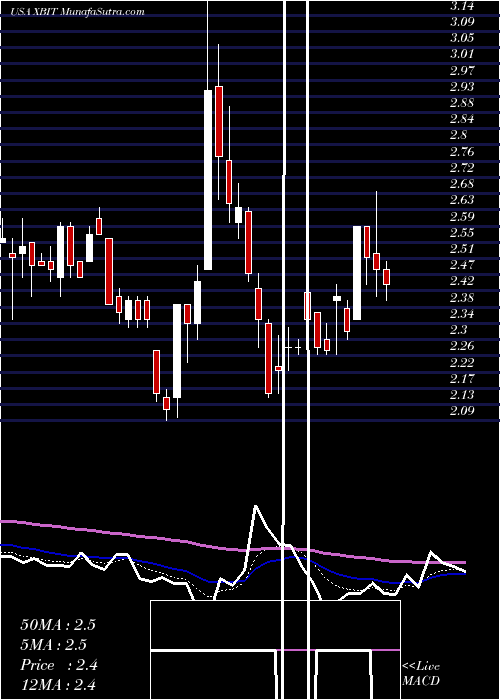Click the 3.09 price axis label

click(x=462, y=21)
